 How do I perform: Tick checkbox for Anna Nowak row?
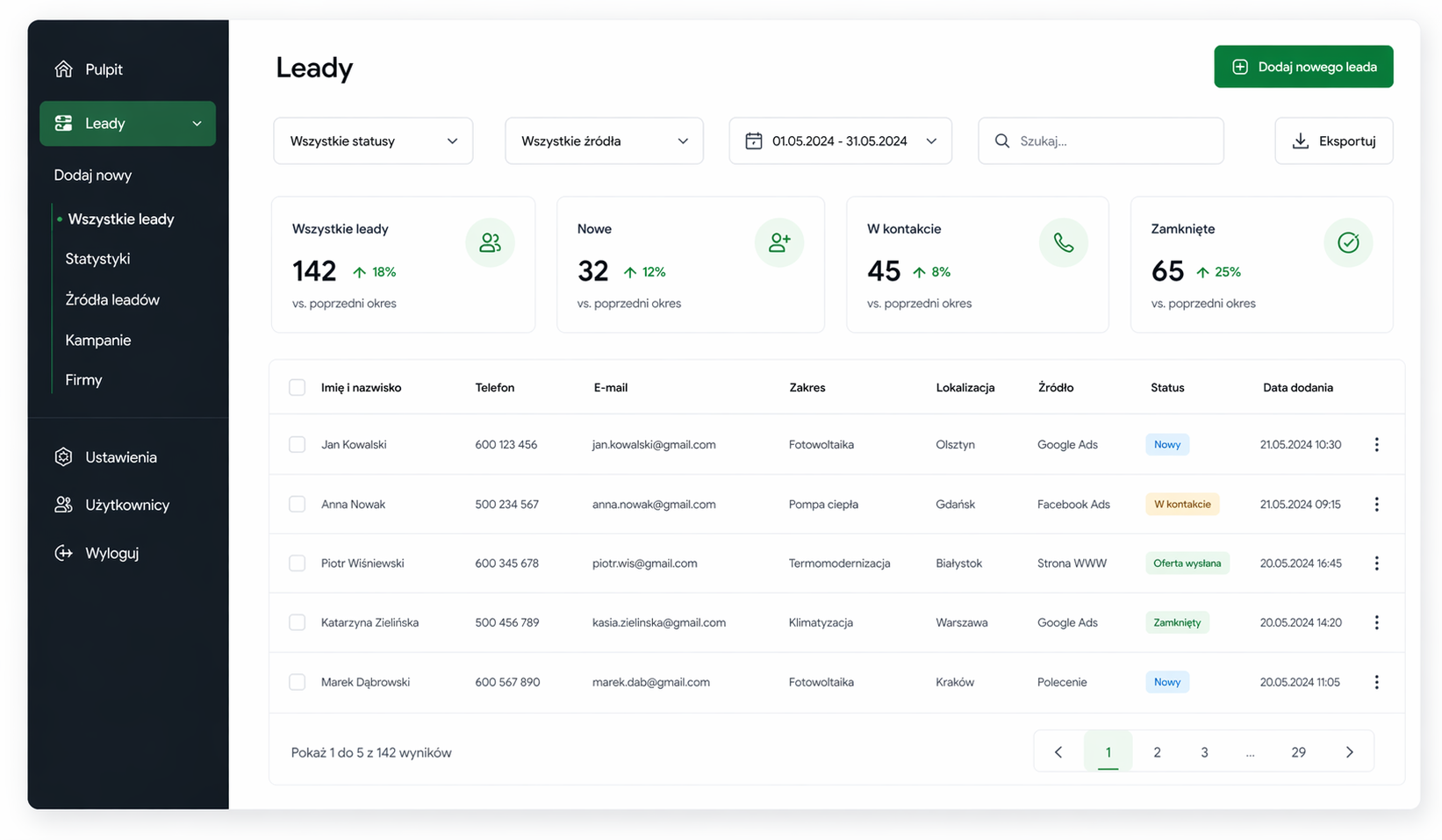298,504
